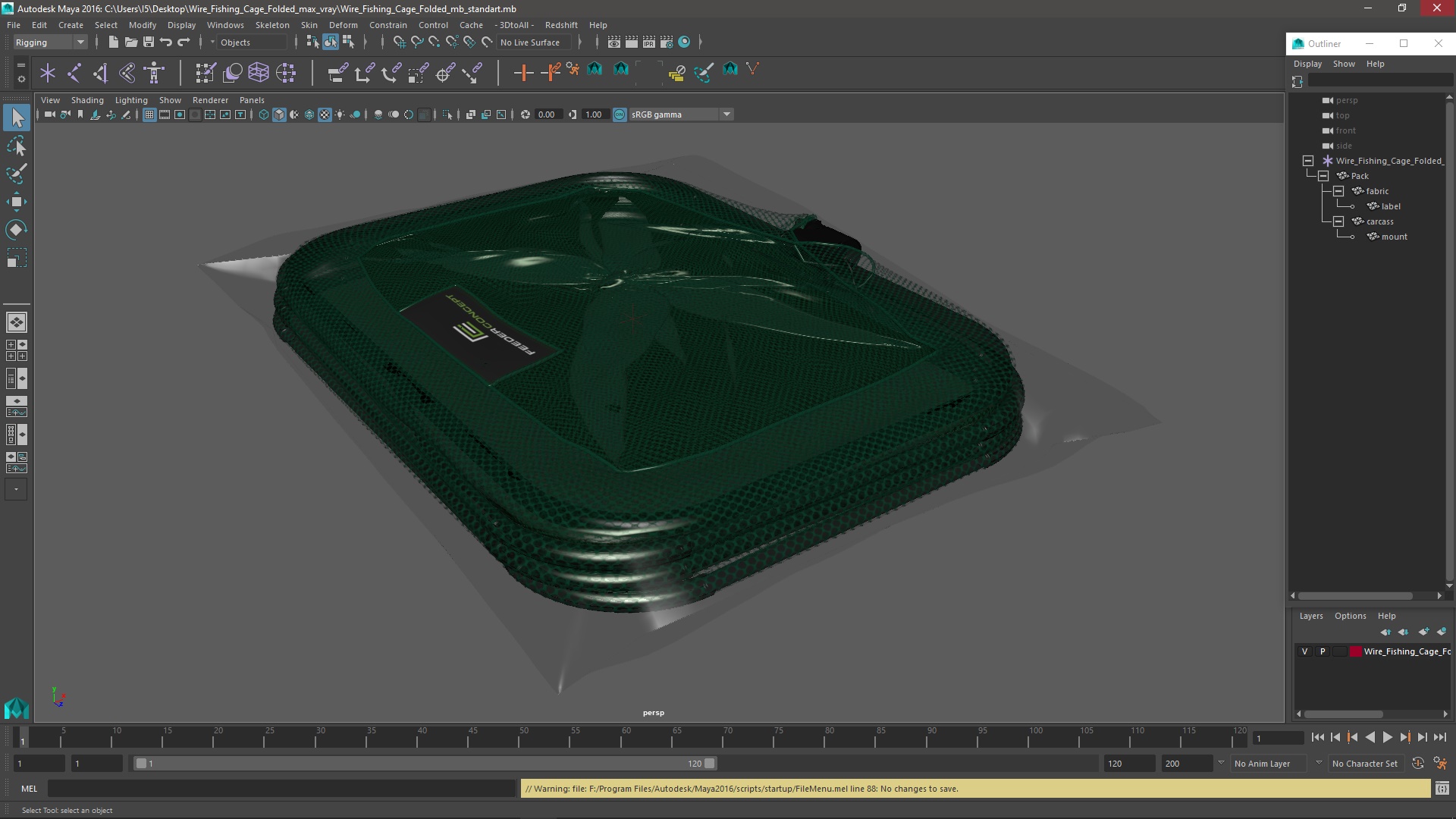Click the Save Scene disk icon
The width and height of the screenshot is (1456, 819).
[x=148, y=42]
